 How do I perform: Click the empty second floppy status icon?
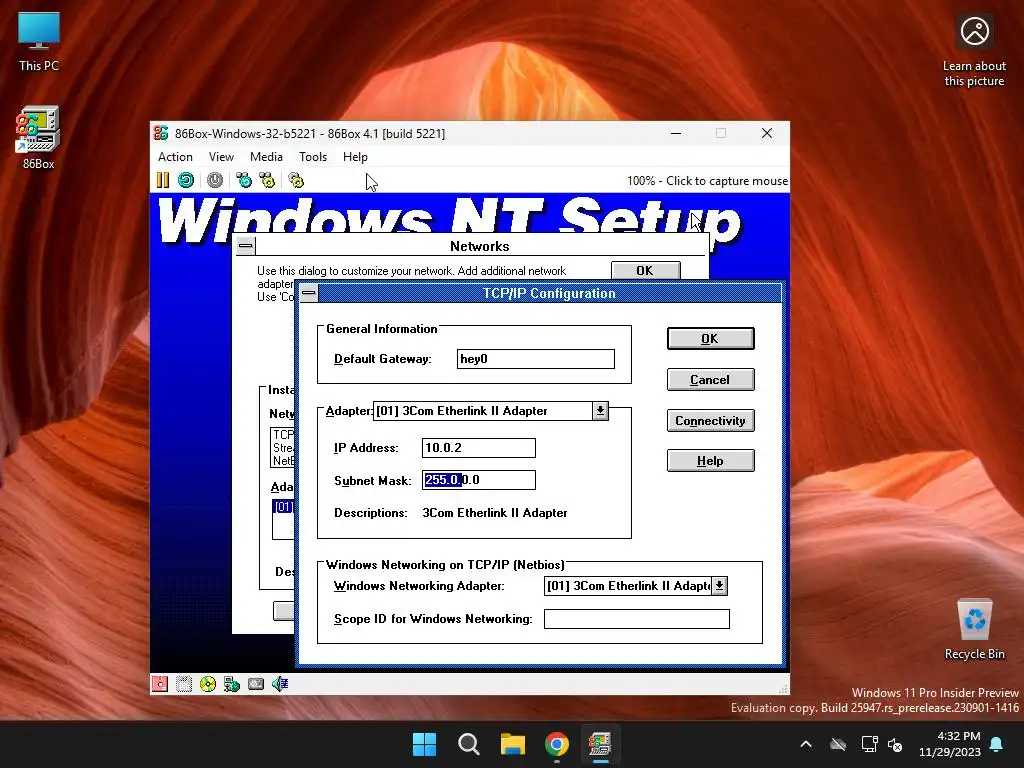[184, 684]
